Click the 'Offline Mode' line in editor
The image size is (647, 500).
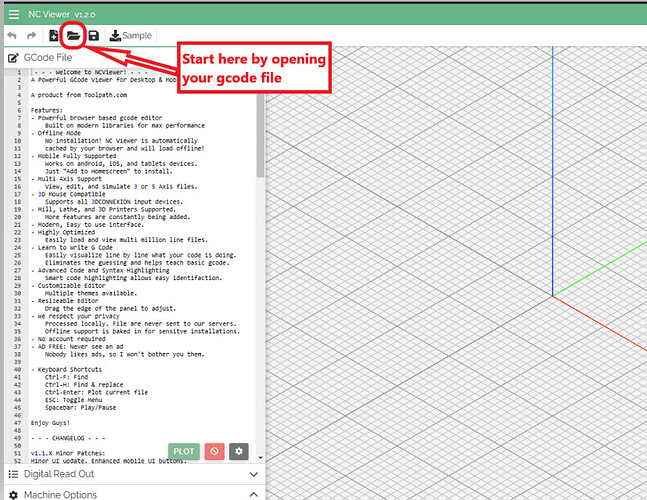[x=56, y=133]
